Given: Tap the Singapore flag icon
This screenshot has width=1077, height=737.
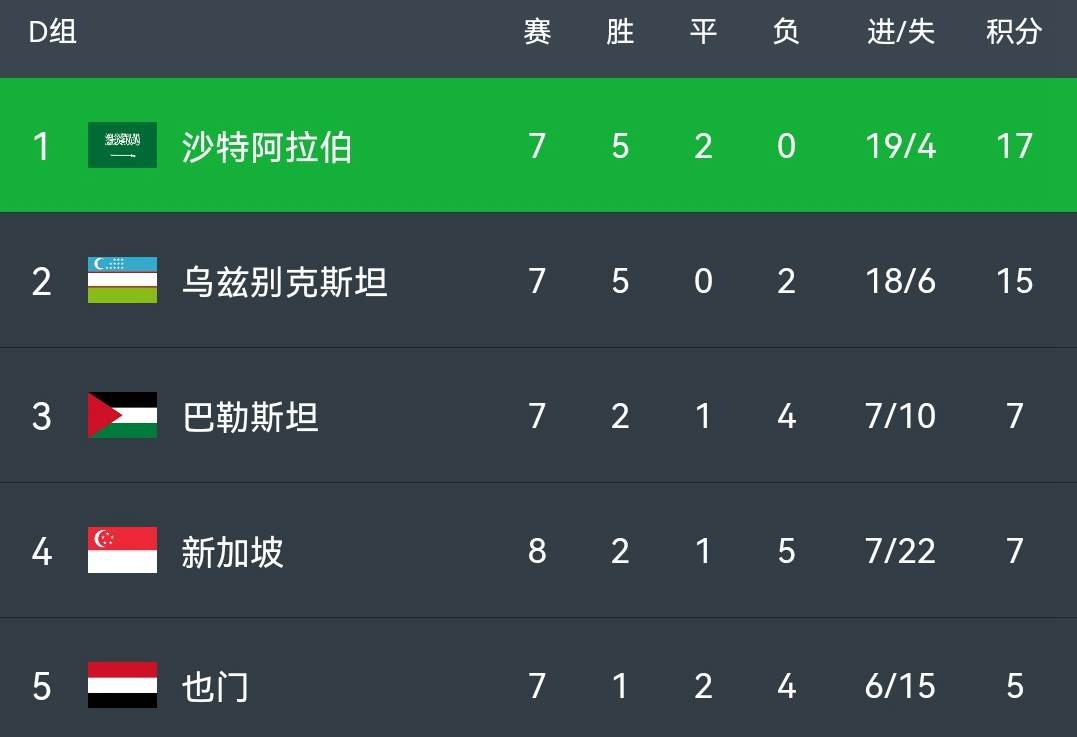Looking at the screenshot, I should click(122, 550).
